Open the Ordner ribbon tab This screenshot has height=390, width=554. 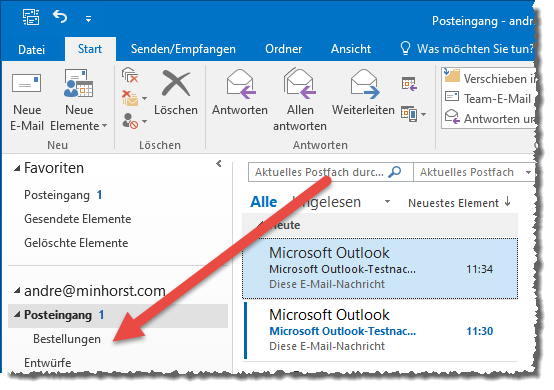(x=283, y=49)
